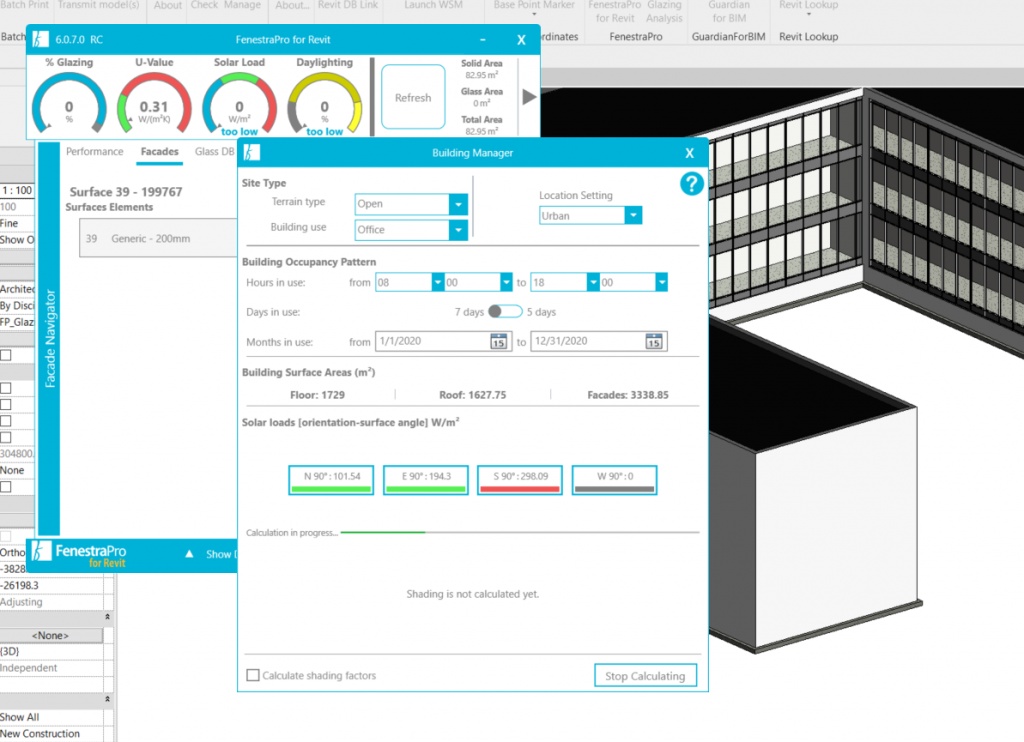1024x742 pixels.
Task: Click the Guardian for BIM ribbon button
Action: [x=729, y=12]
